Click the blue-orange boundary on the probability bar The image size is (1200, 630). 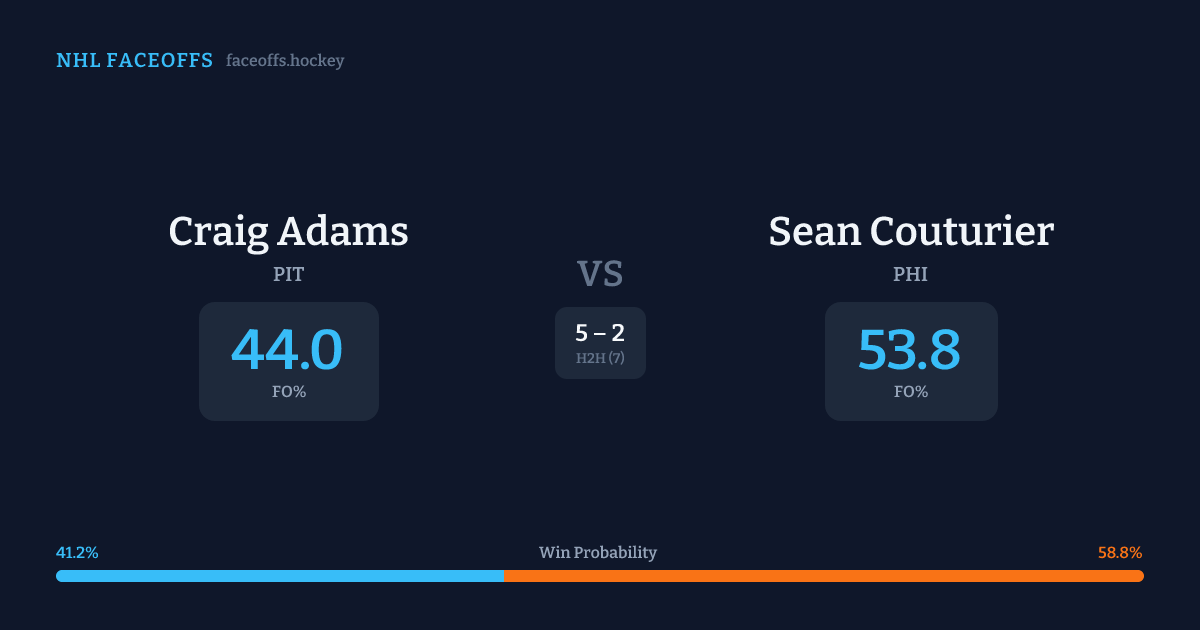504,576
